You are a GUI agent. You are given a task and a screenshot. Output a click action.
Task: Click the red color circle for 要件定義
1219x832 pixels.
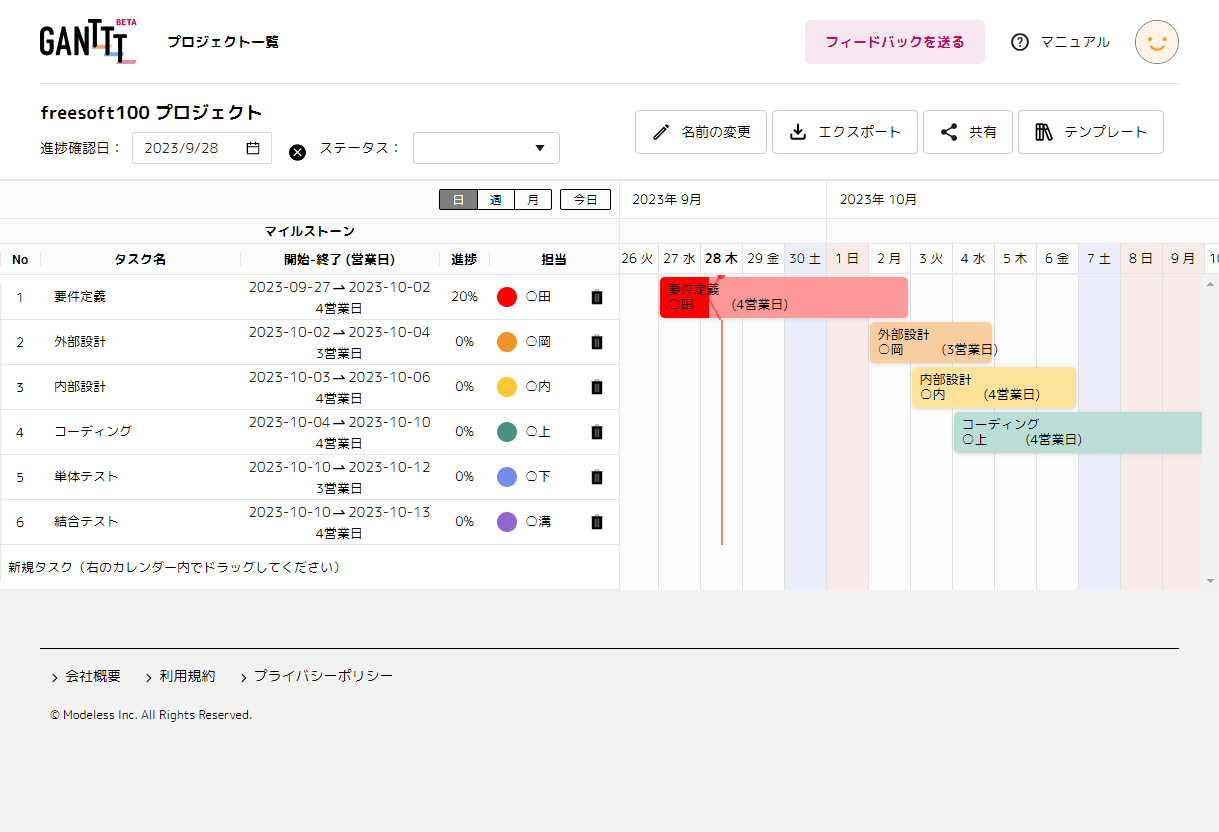pos(506,296)
